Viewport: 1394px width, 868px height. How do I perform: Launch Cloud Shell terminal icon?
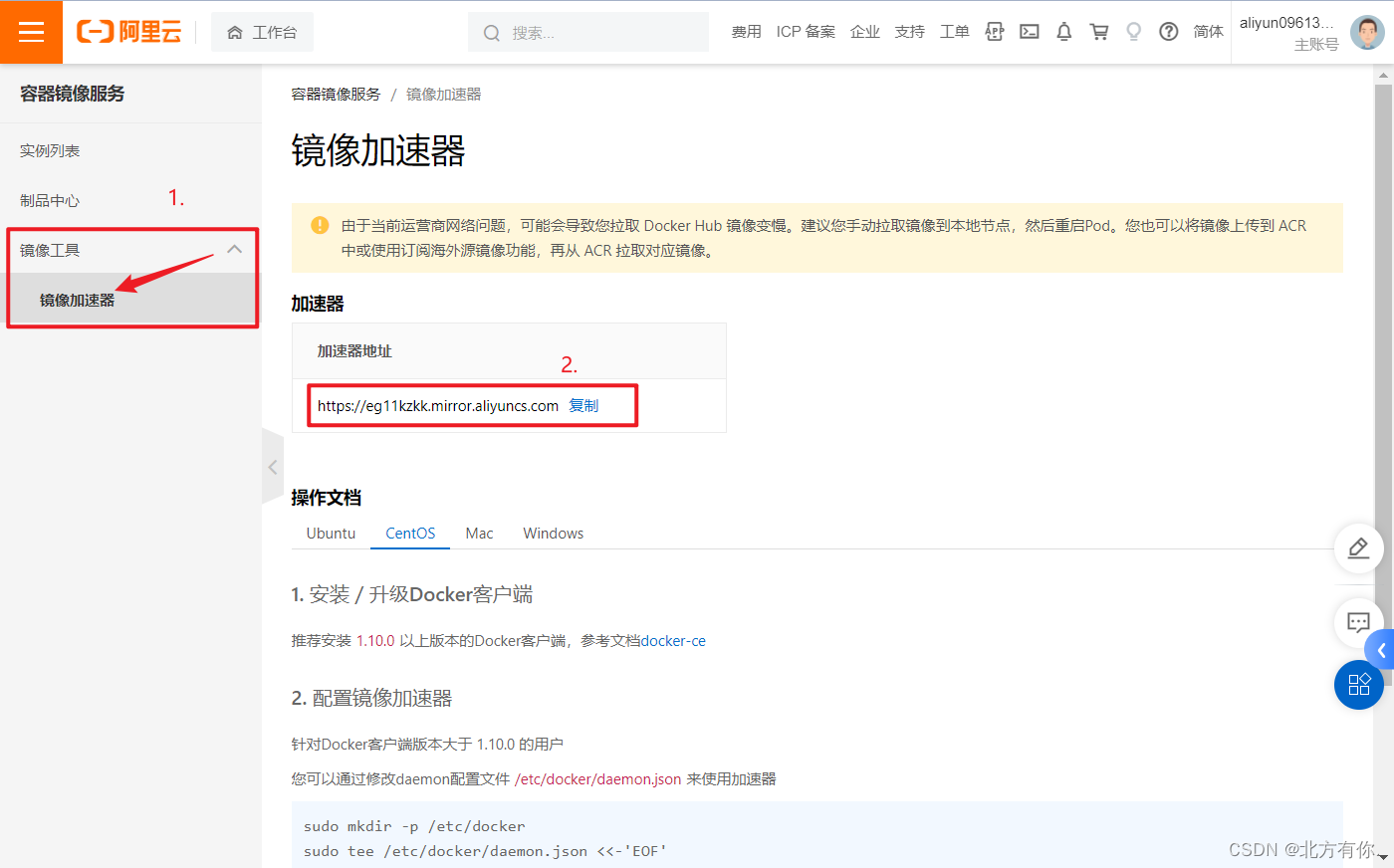click(1030, 32)
